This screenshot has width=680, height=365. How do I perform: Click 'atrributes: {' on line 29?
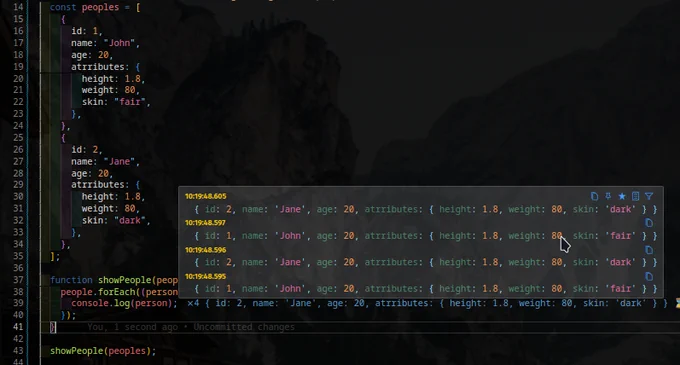pos(105,185)
